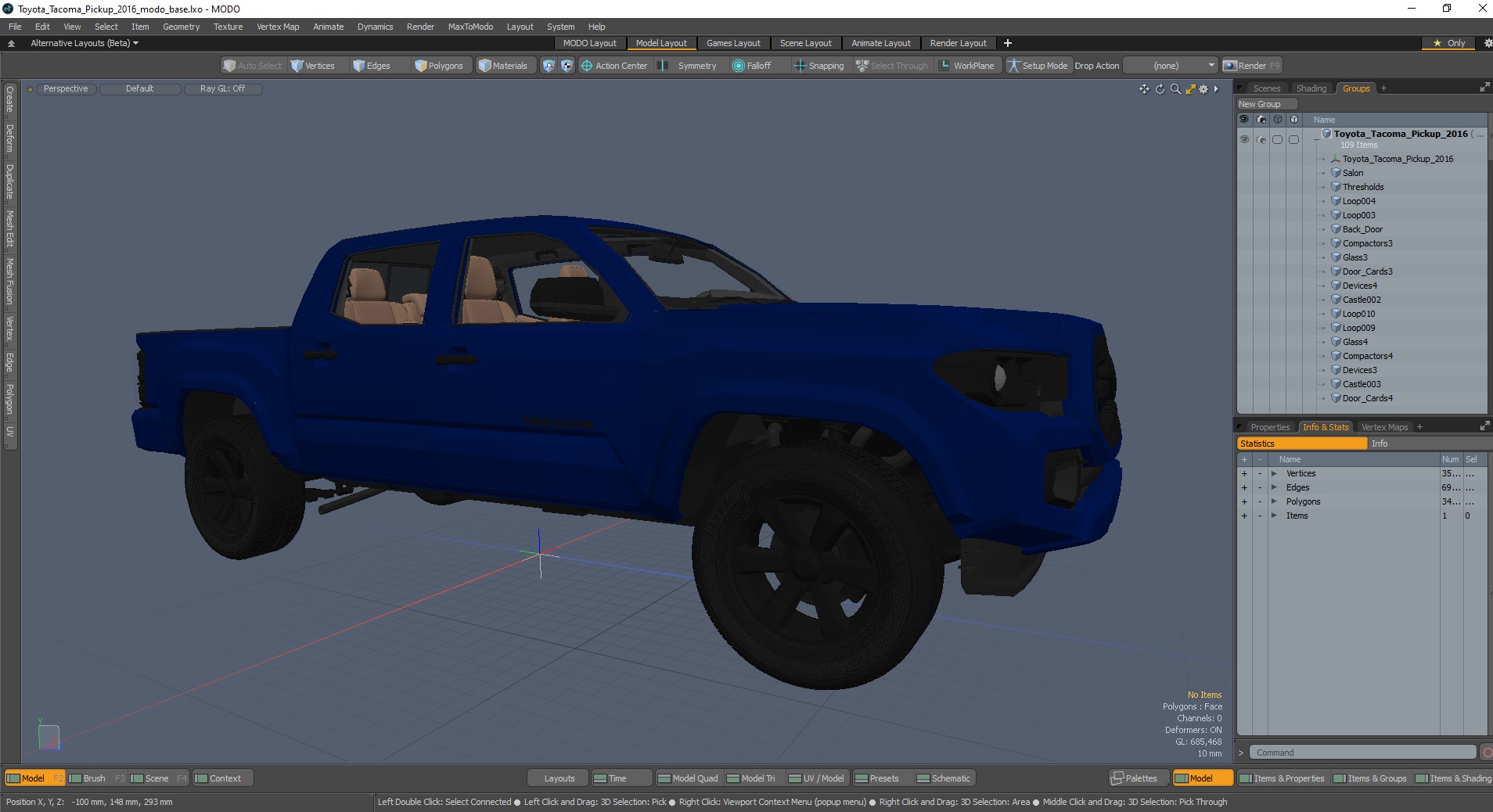Open the Perspective view type dropdown
This screenshot has height=812, width=1493.
click(66, 89)
